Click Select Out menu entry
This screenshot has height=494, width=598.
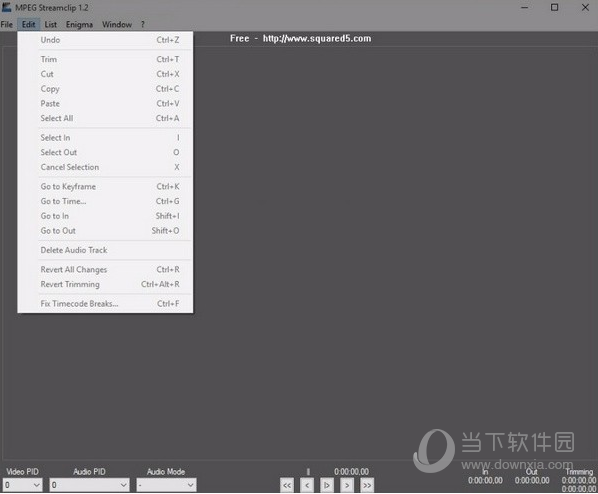pos(105,153)
